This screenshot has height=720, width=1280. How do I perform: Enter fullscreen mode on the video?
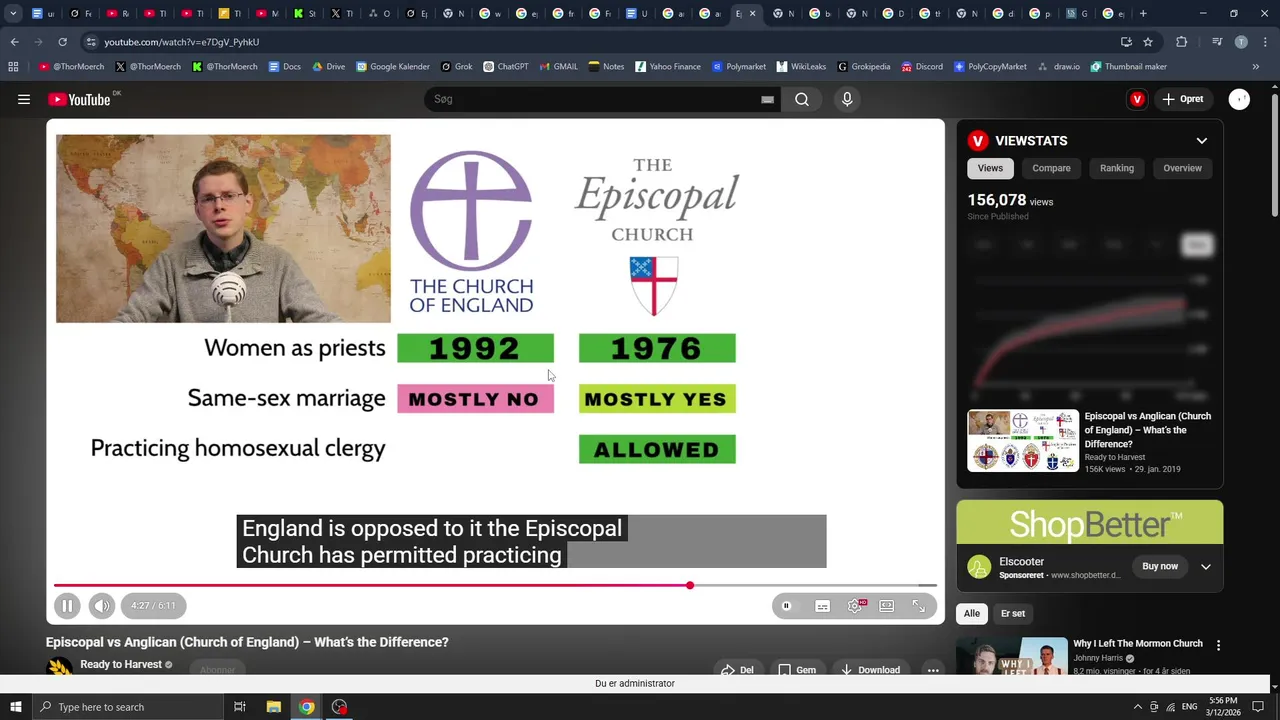point(919,606)
